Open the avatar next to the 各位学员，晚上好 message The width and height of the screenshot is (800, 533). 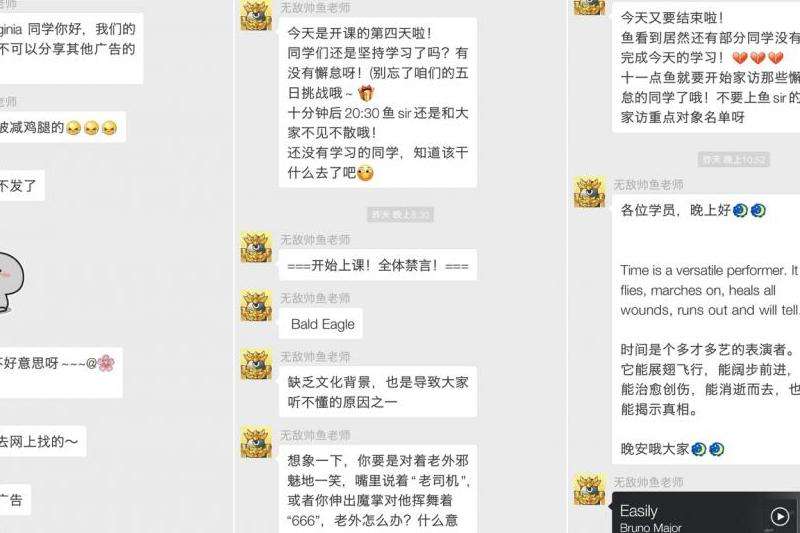(589, 192)
